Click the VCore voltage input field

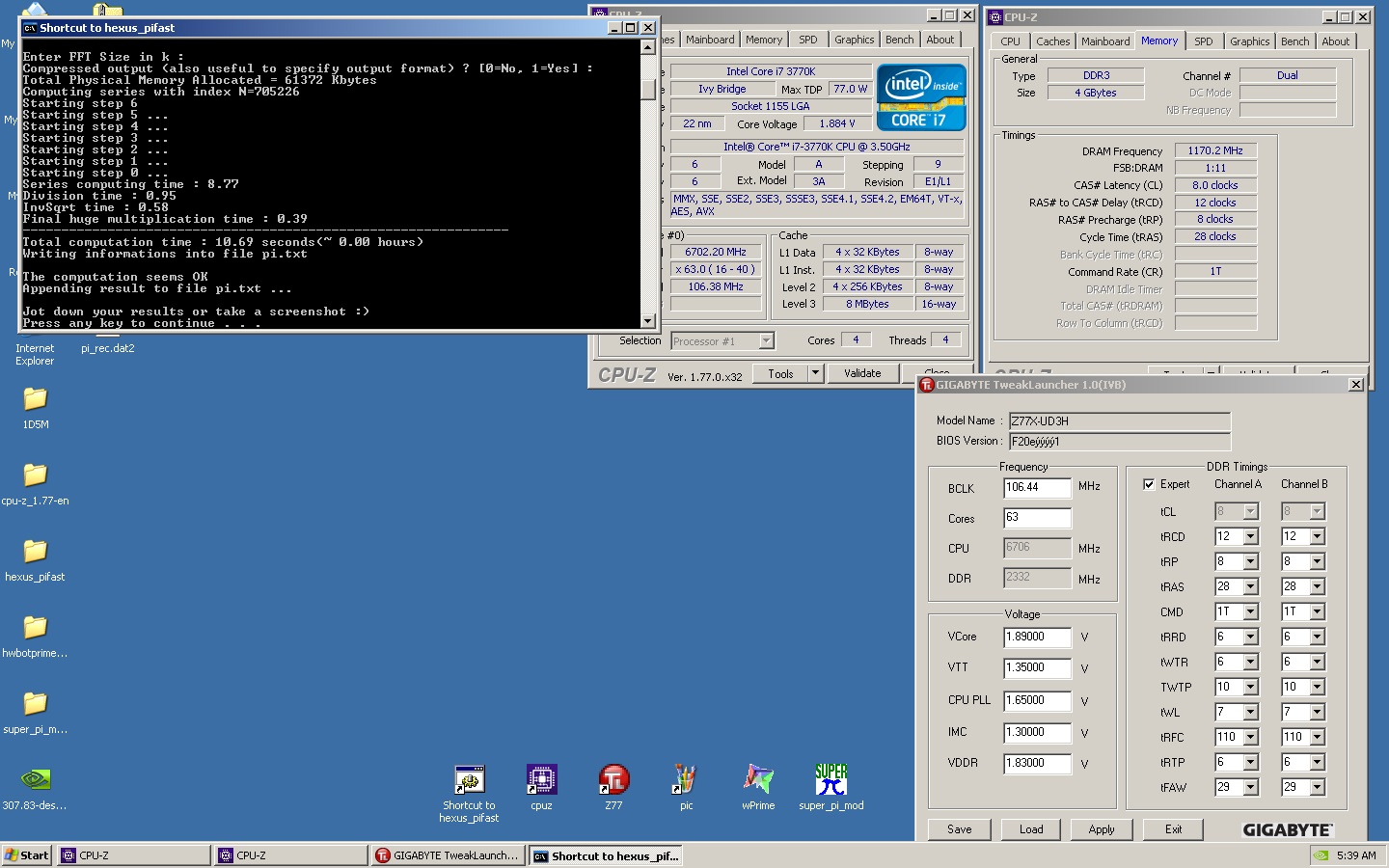(x=1037, y=637)
